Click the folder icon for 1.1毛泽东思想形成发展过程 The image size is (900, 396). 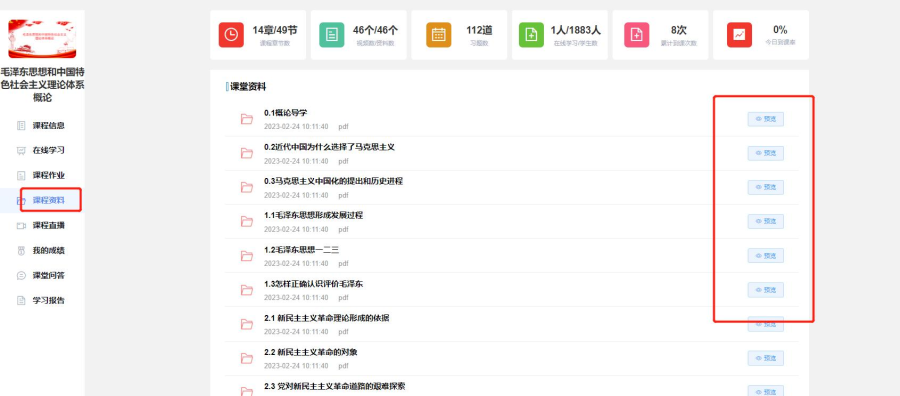pos(247,222)
